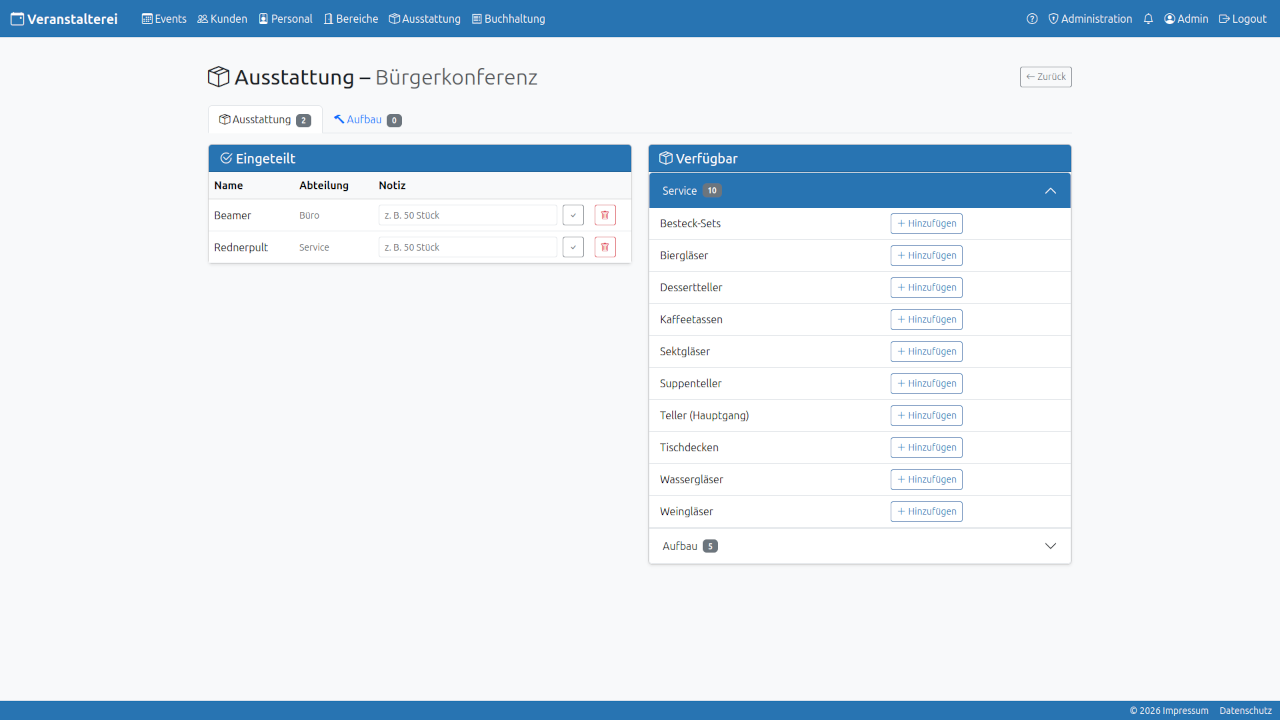Click the Weingläser item label
Image resolution: width=1280 pixels, height=720 pixels.
pyautogui.click(x=687, y=512)
